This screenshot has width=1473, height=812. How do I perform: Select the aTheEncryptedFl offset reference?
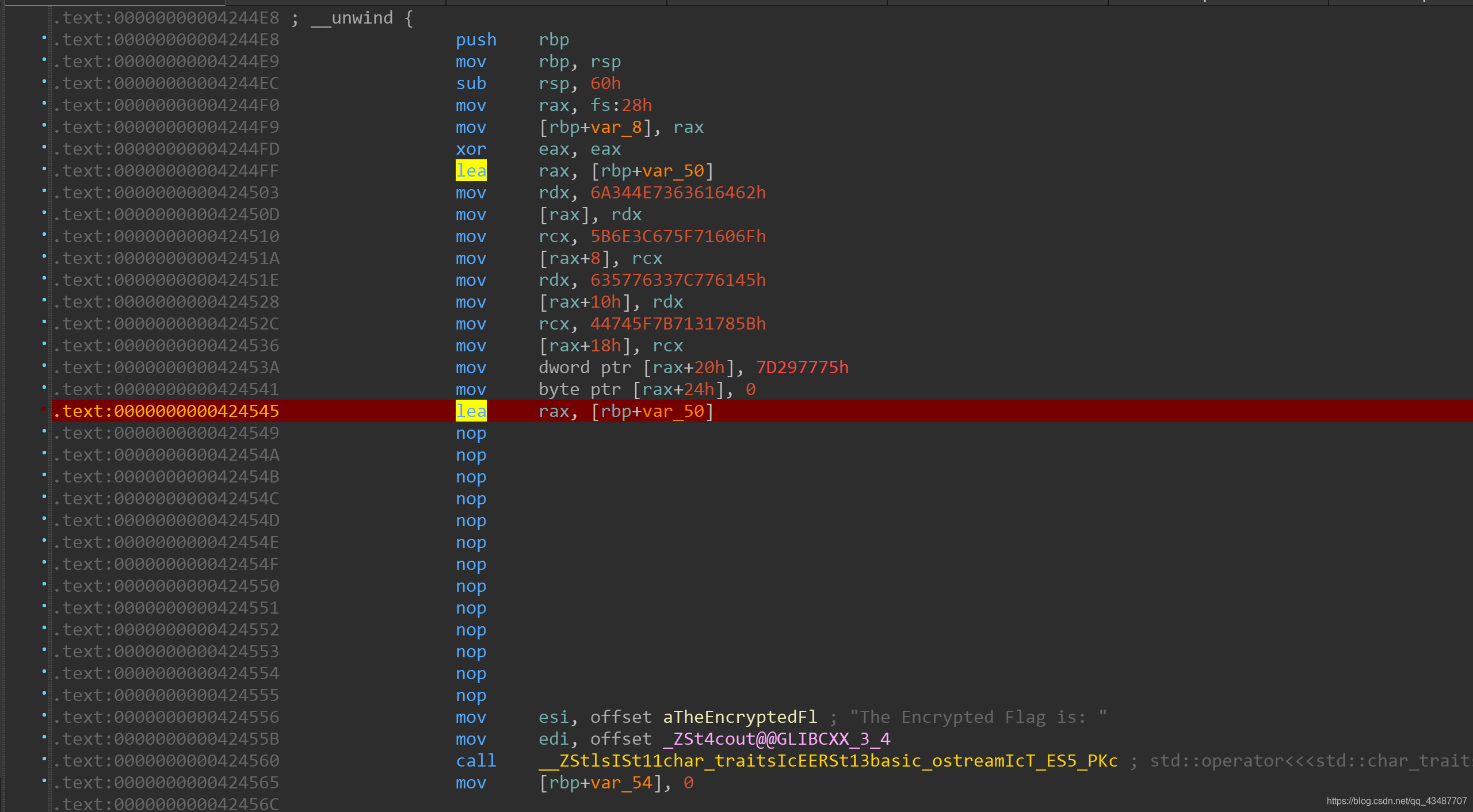[x=740, y=717]
